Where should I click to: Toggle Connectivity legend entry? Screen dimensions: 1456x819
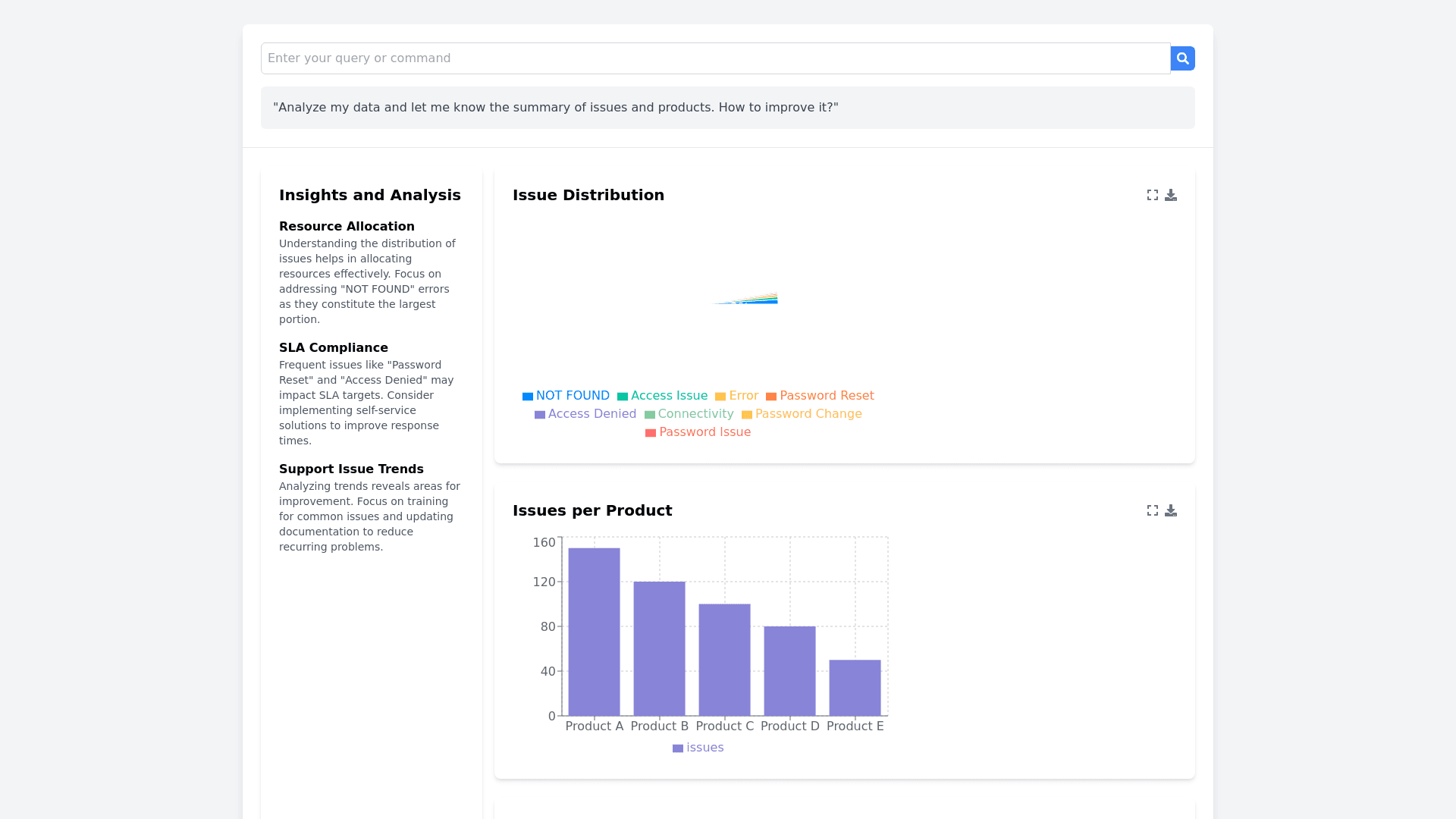(x=689, y=414)
